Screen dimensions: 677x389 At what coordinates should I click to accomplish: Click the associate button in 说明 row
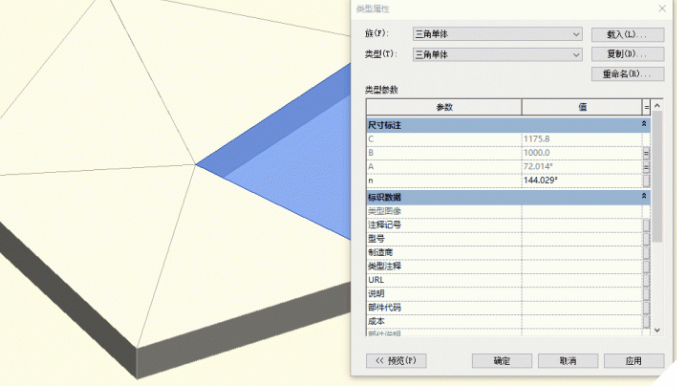tap(646, 294)
